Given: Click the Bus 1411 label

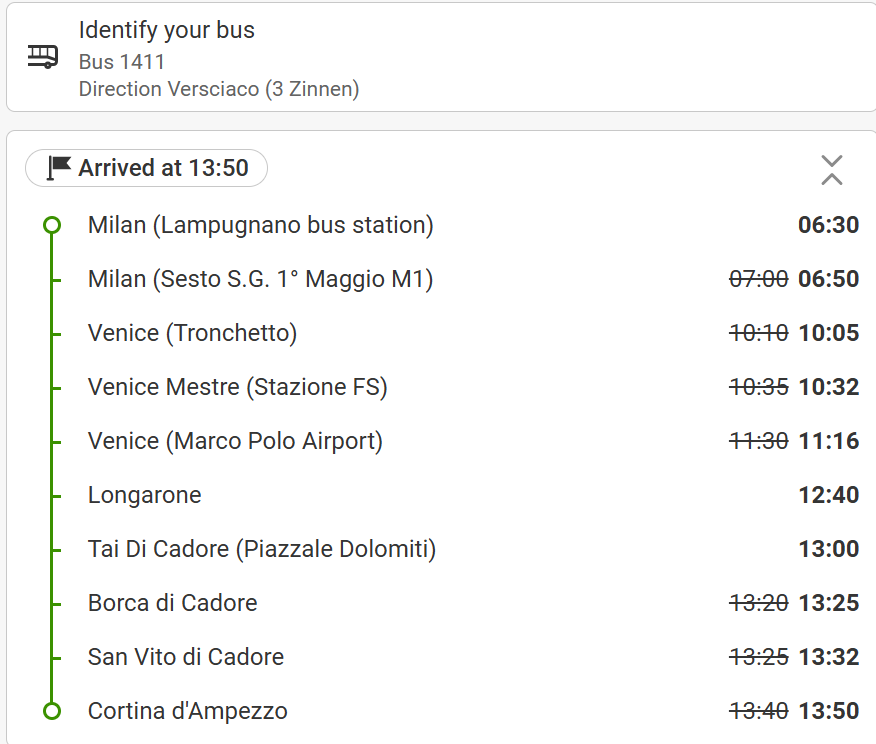Looking at the screenshot, I should click(x=122, y=62).
